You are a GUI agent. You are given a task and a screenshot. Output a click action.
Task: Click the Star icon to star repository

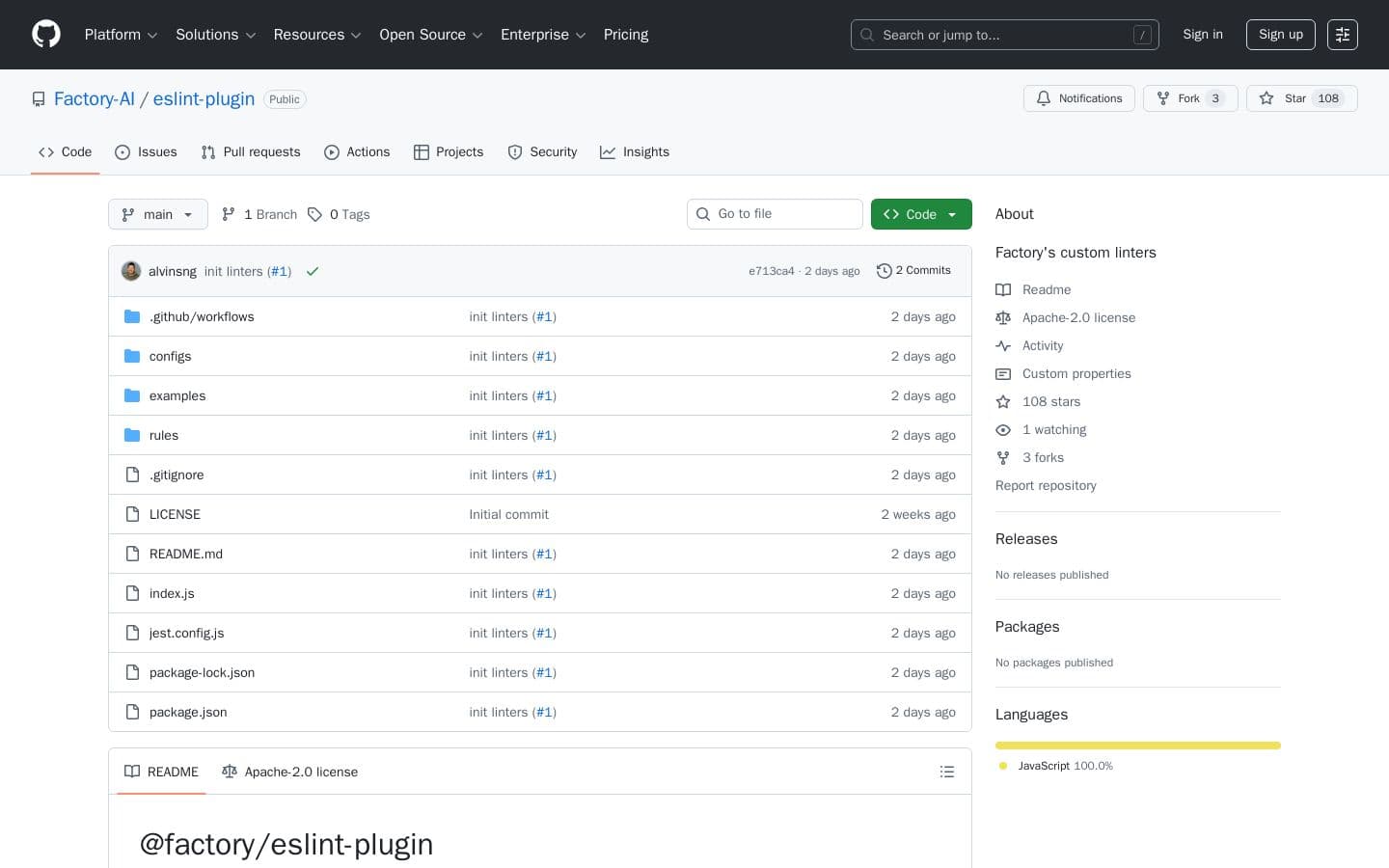coord(1266,98)
